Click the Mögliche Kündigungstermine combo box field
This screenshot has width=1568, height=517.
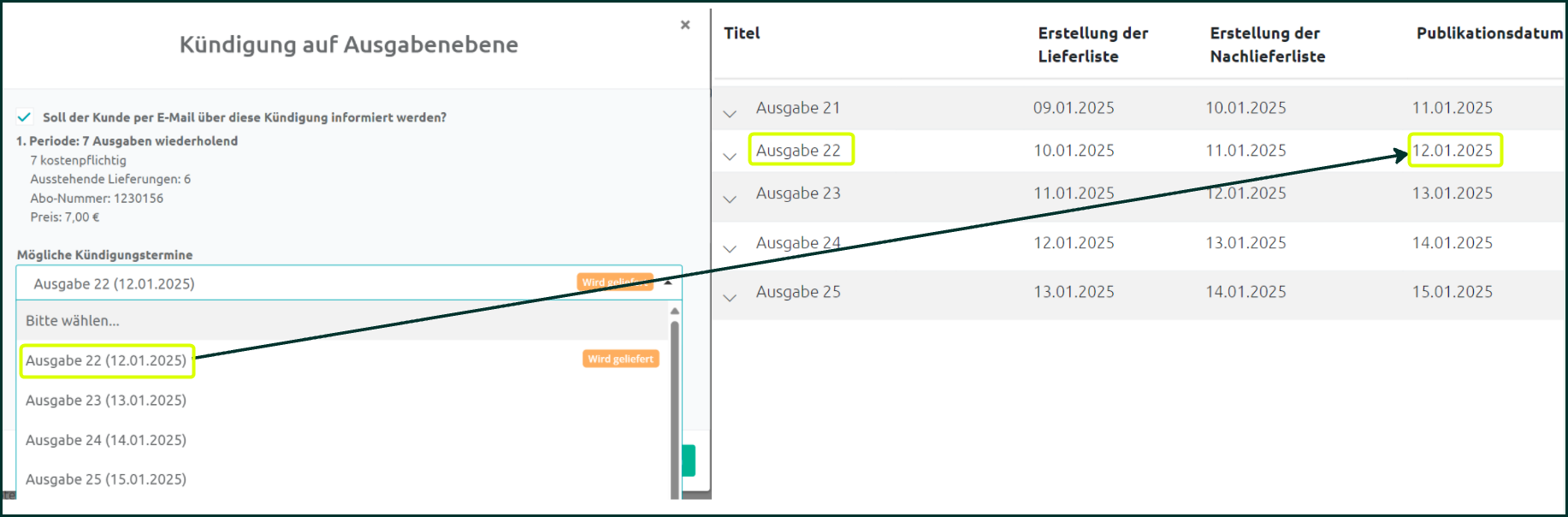coord(299,283)
